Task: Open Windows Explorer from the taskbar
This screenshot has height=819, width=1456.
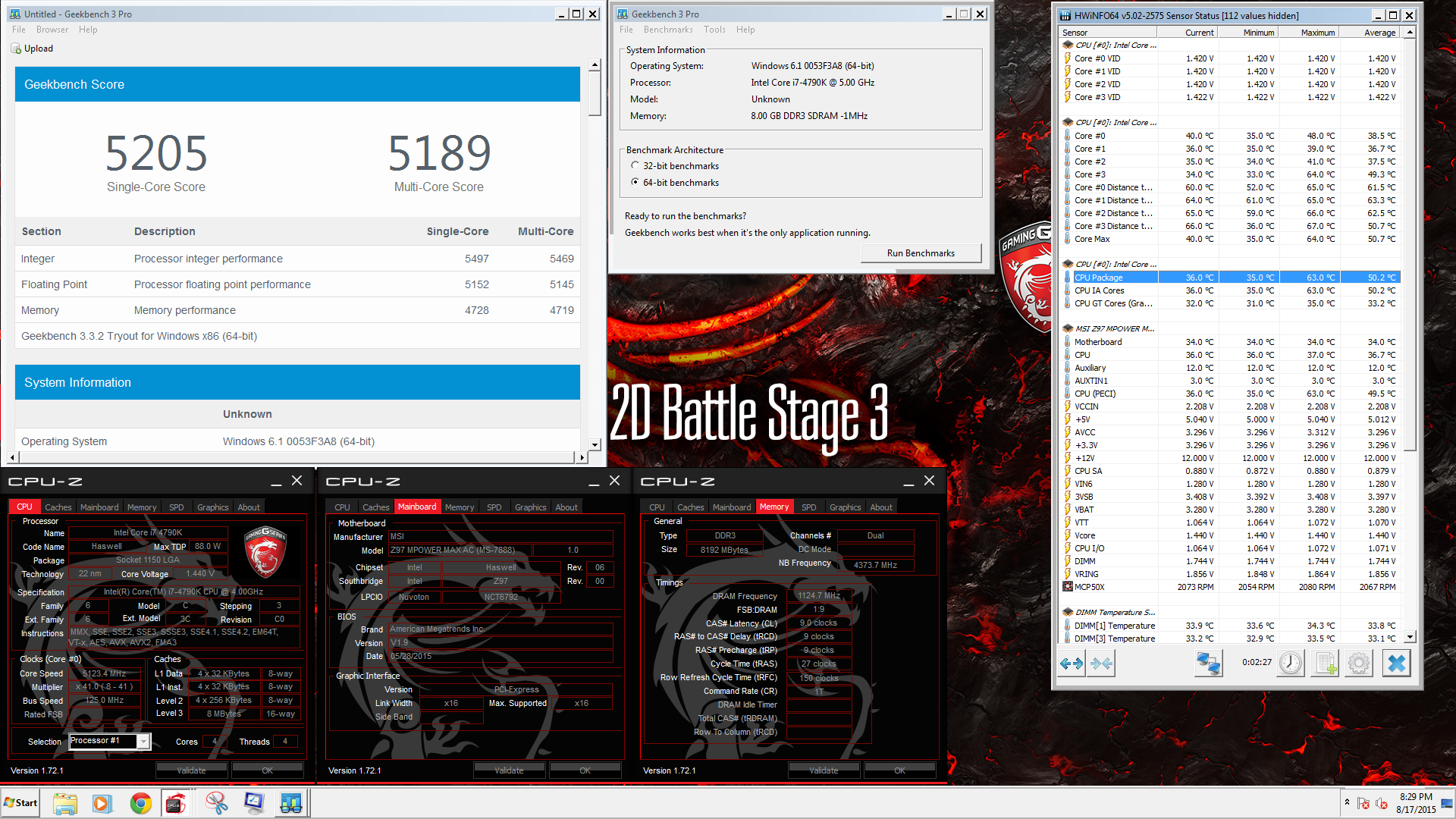Action: (65, 803)
